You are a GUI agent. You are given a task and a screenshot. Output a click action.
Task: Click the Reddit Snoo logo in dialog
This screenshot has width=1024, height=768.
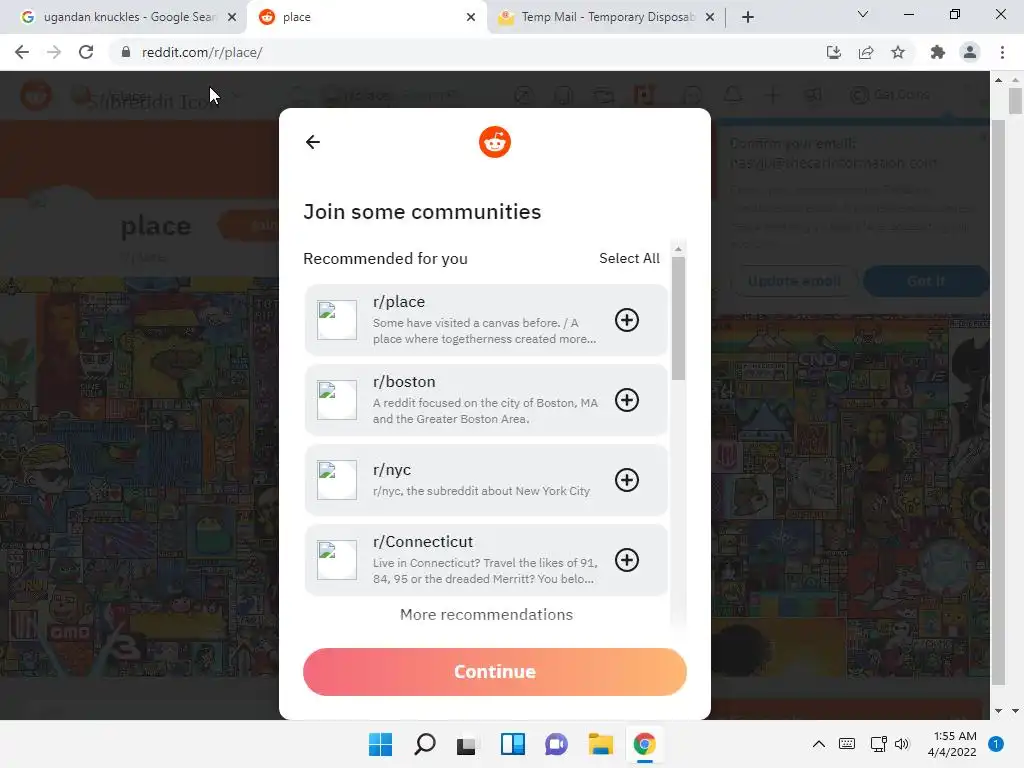click(494, 142)
